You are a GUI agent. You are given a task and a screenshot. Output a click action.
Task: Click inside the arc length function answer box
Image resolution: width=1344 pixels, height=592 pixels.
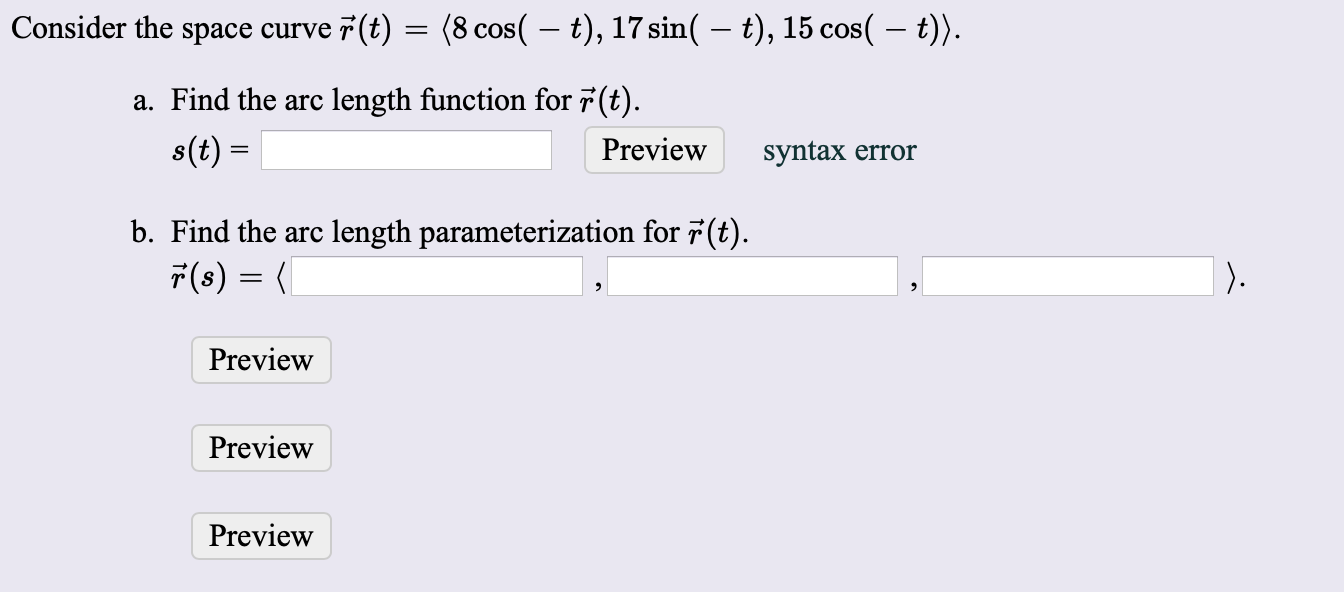405,151
